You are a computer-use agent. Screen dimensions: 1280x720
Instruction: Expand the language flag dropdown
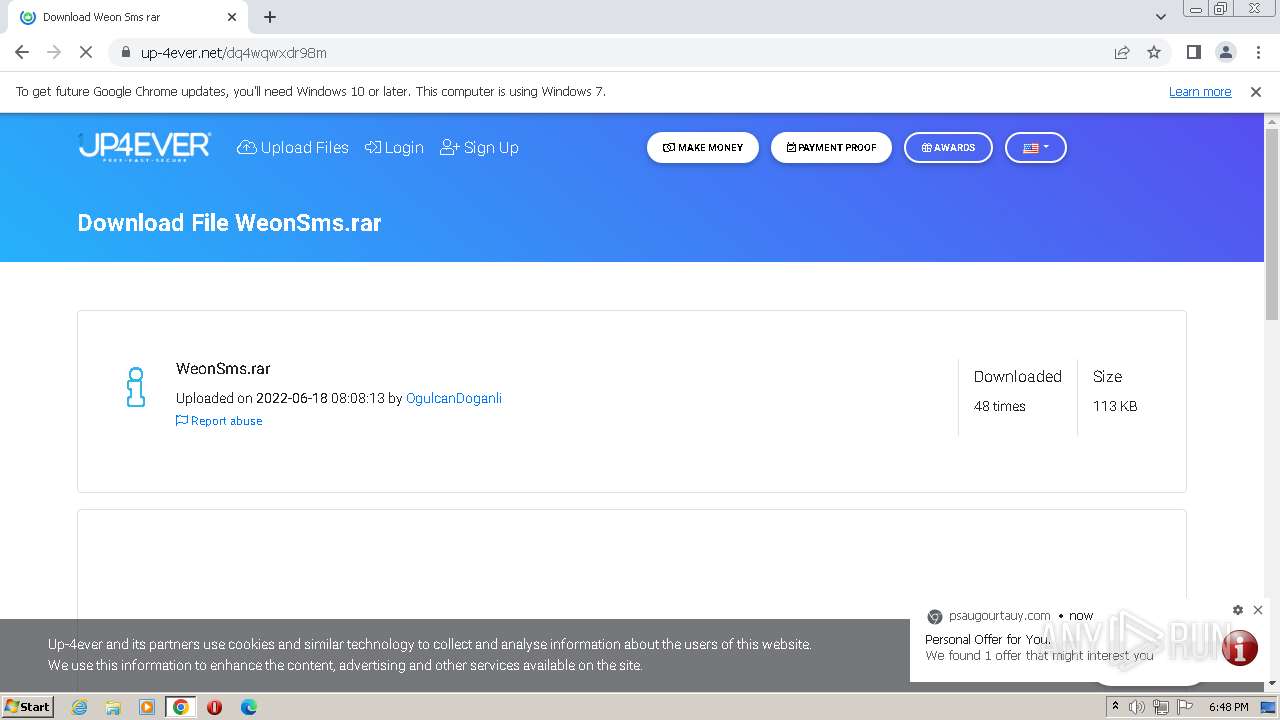pyautogui.click(x=1035, y=147)
